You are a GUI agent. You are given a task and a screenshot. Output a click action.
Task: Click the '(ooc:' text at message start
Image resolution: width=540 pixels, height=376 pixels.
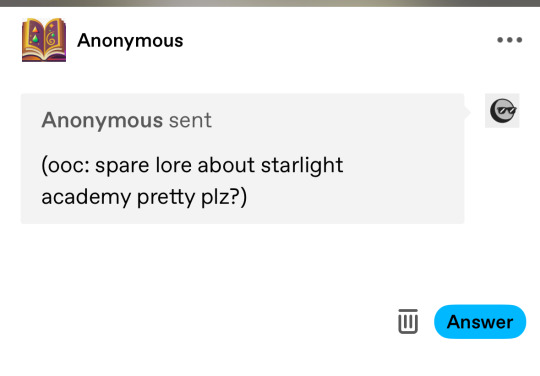(65, 165)
